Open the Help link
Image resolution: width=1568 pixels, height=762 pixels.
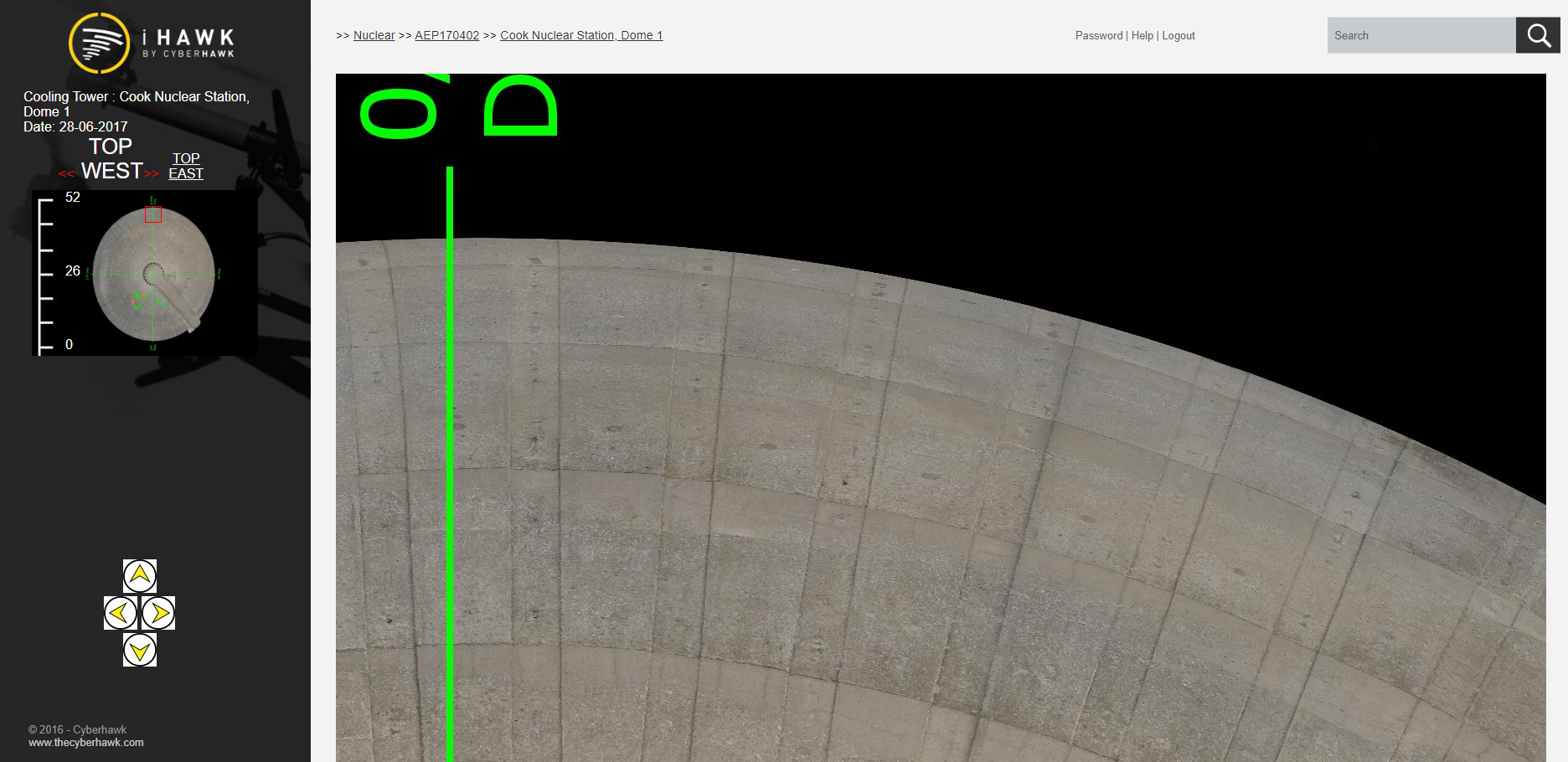pyautogui.click(x=1142, y=35)
